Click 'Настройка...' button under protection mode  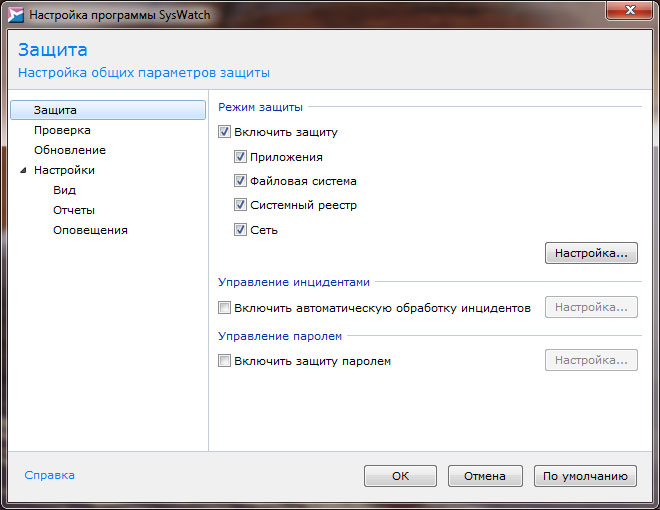click(x=591, y=253)
